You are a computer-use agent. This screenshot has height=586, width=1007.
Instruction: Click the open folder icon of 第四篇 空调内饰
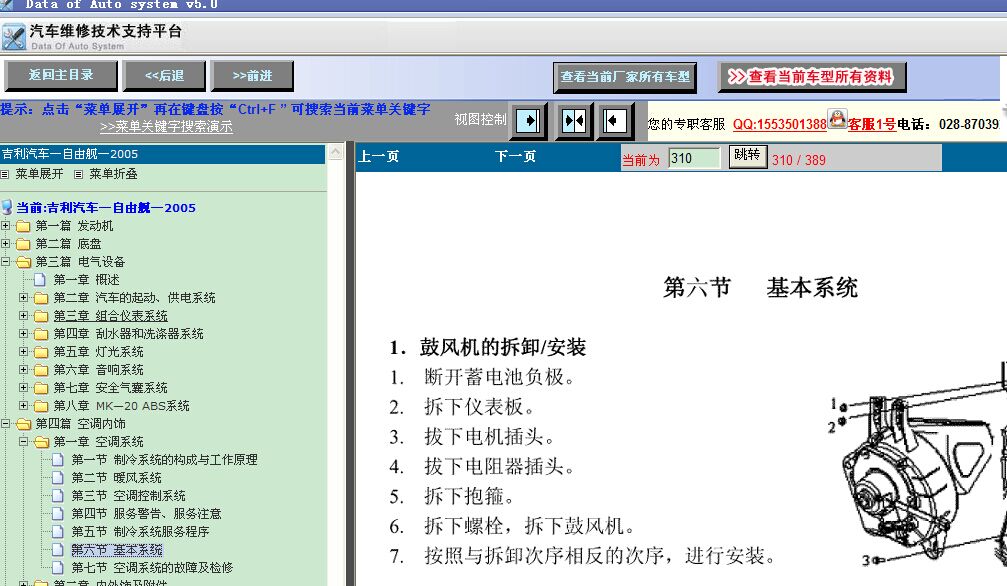pos(23,424)
